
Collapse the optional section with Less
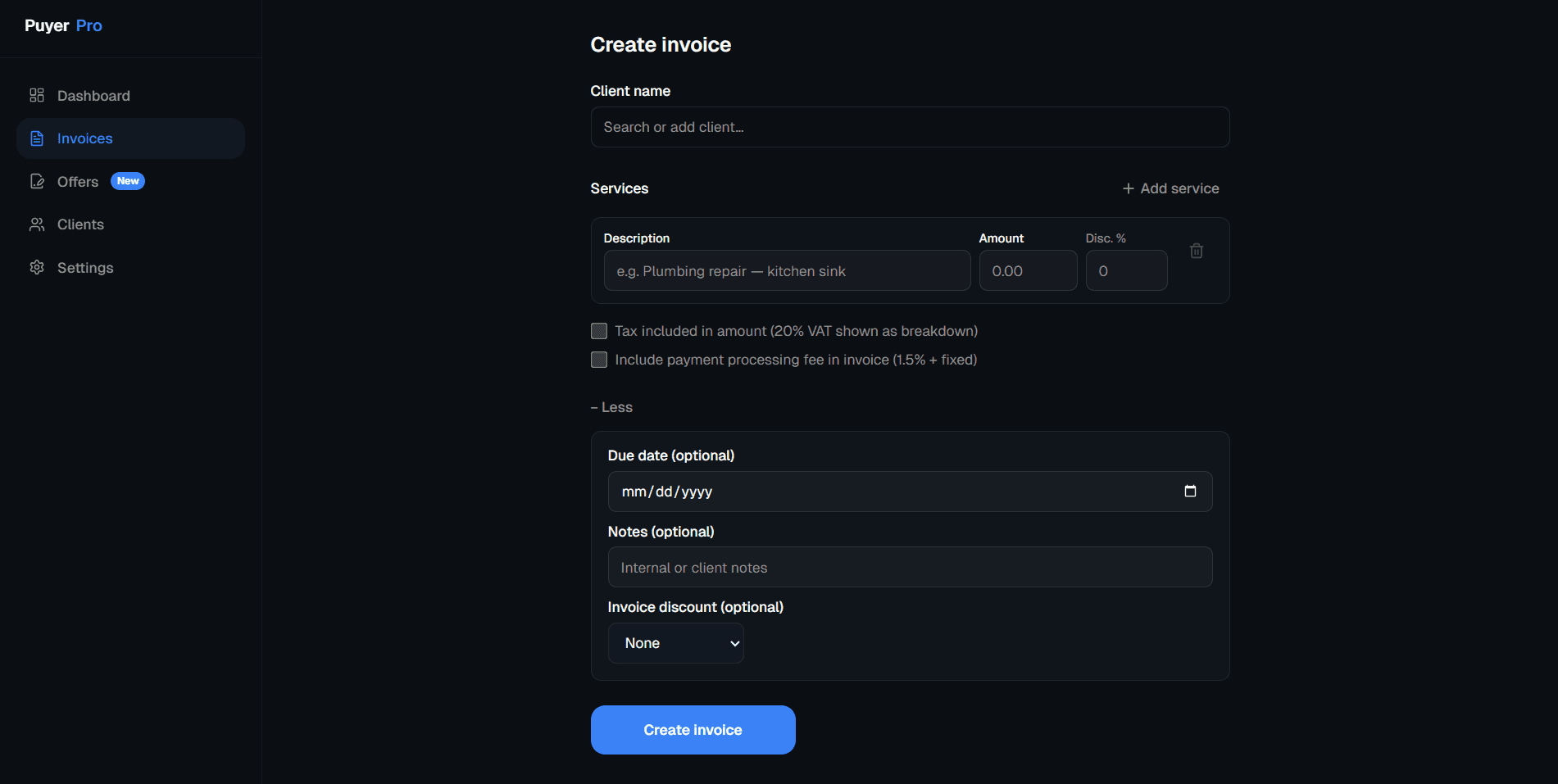[x=611, y=407]
